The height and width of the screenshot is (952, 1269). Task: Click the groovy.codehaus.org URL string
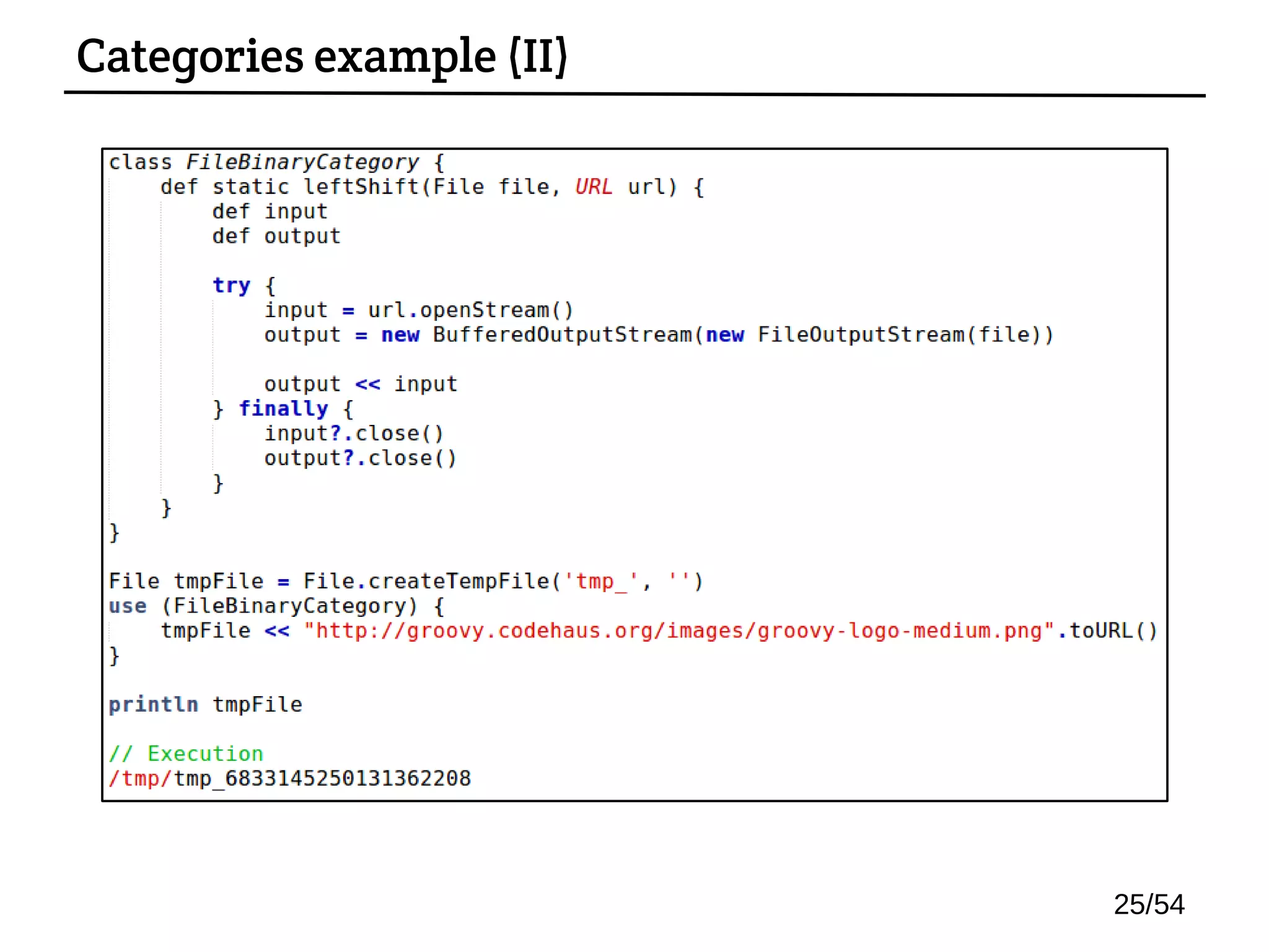point(679,631)
